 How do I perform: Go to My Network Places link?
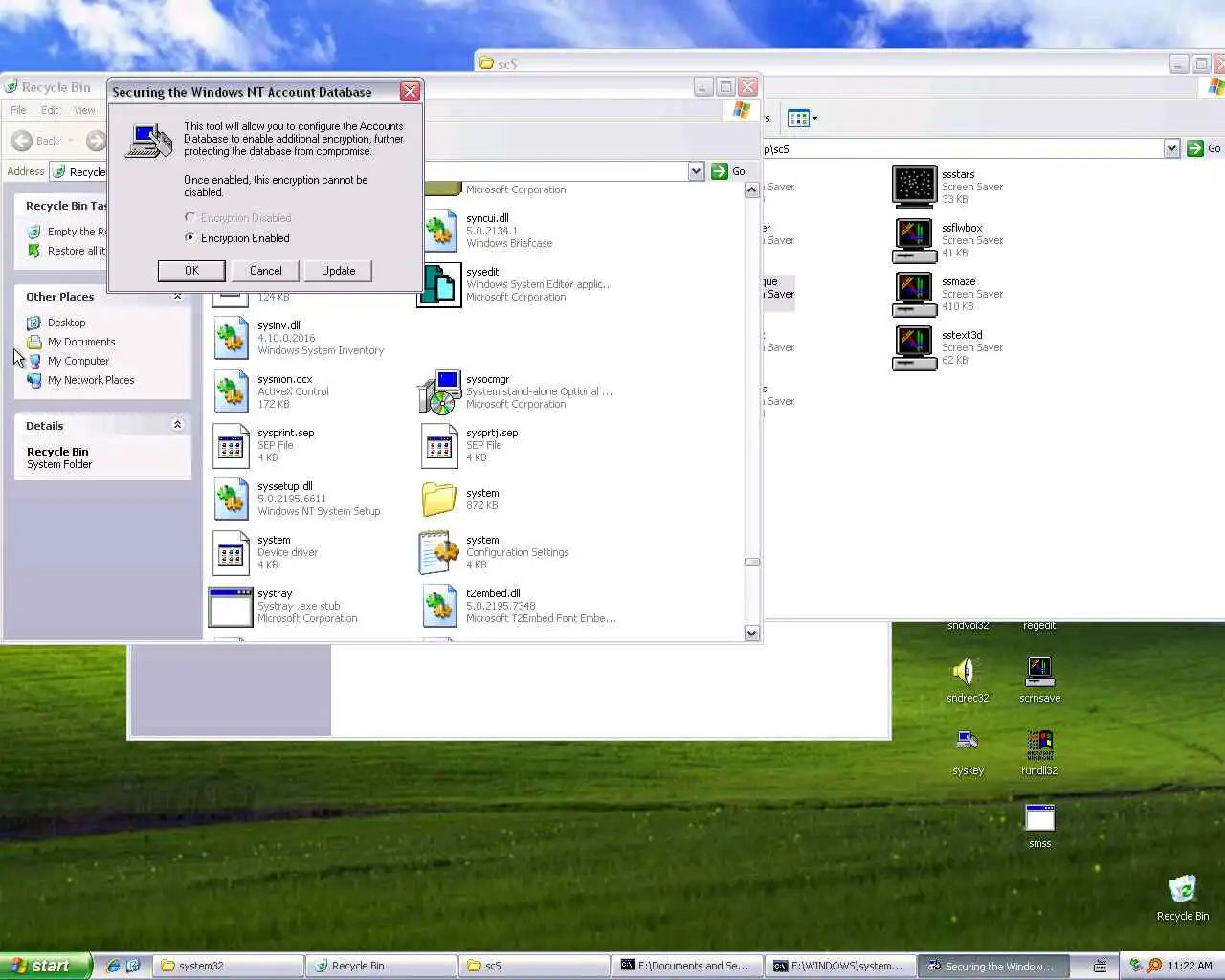click(x=91, y=380)
